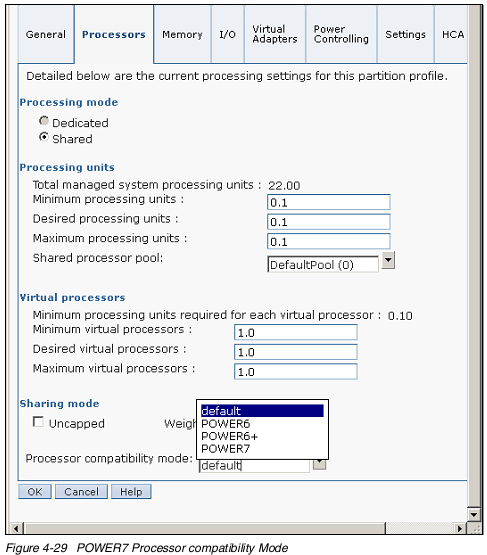
Task: Click Maximum virtual processors field
Action: click(296, 372)
